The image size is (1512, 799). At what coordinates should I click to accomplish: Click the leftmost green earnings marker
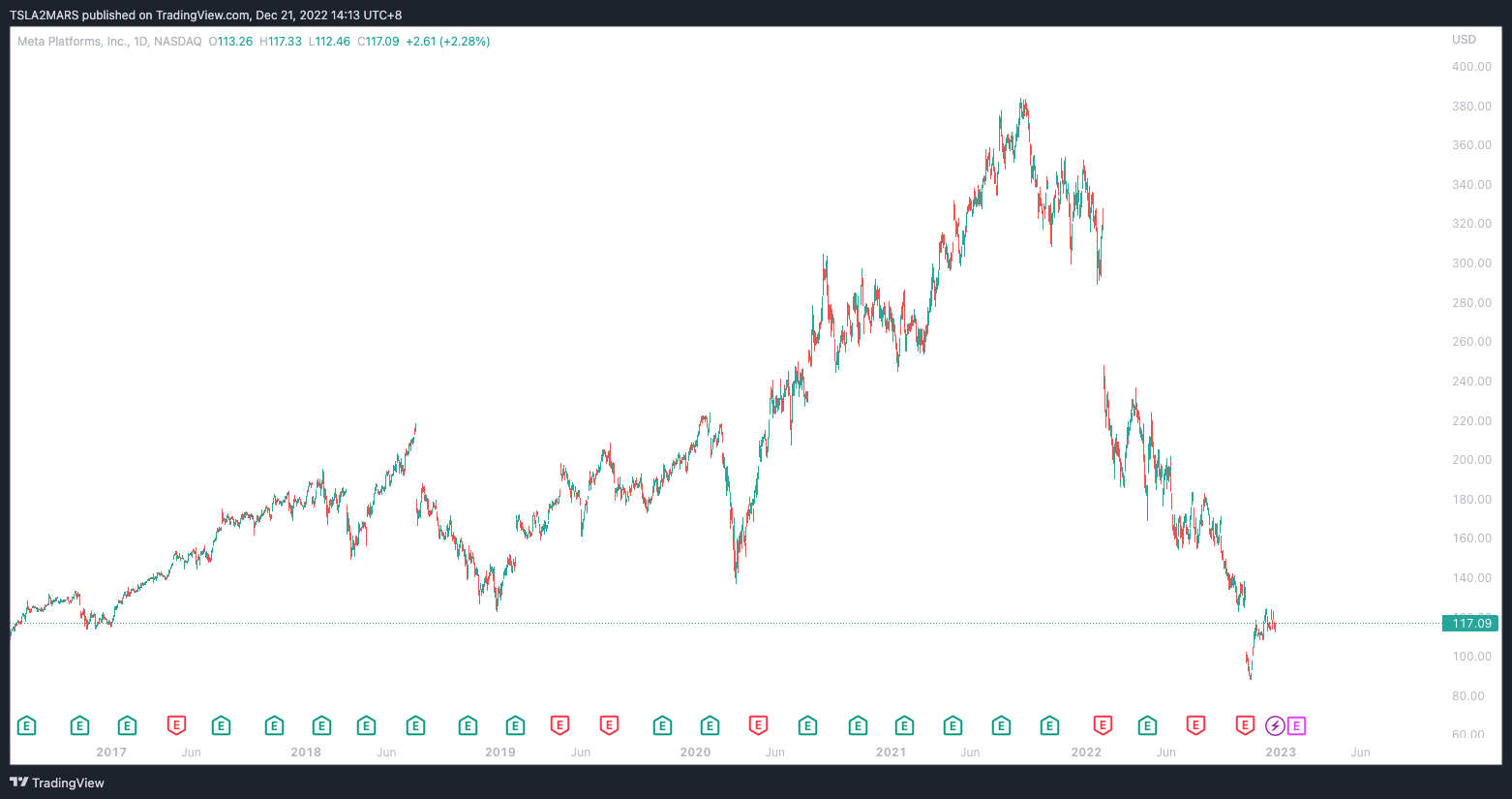click(27, 725)
